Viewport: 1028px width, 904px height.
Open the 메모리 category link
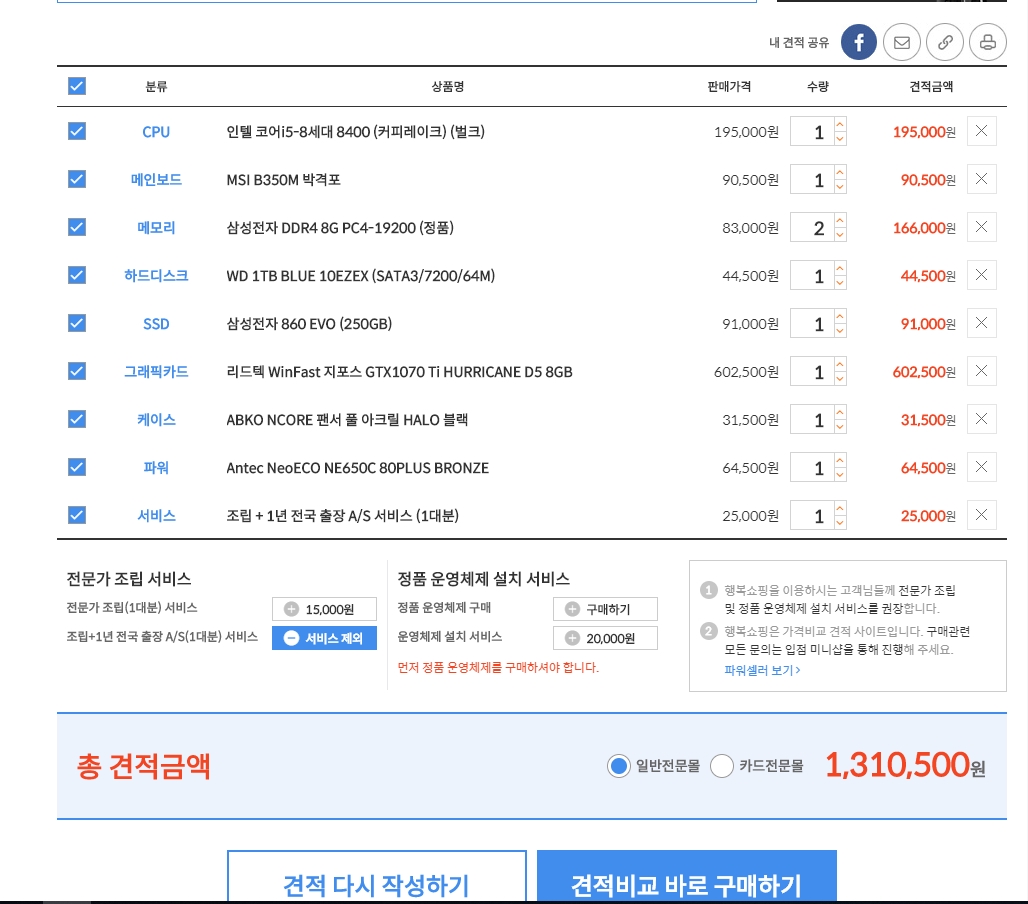click(156, 227)
